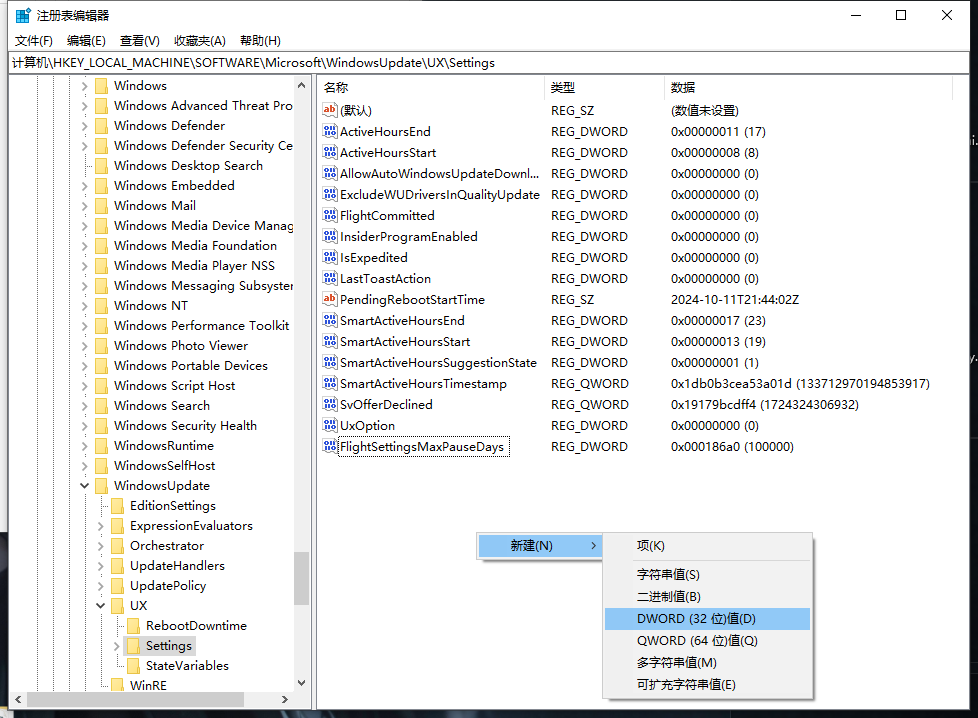Click the Registry Editor app icon in title bar
978x718 pixels.
[23, 16]
